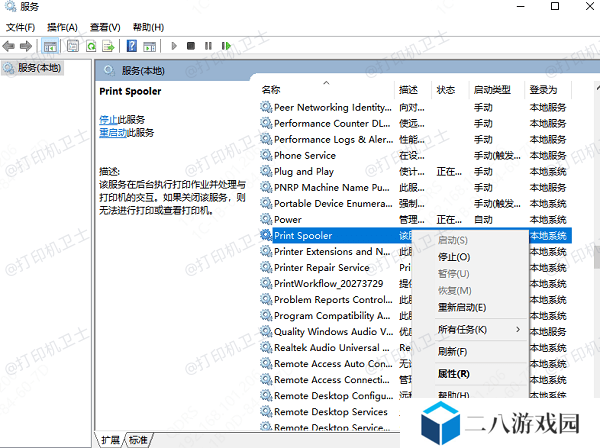This screenshot has width=600, height=448.
Task: Select Remote Access Auto Con... service
Action: coord(333,364)
